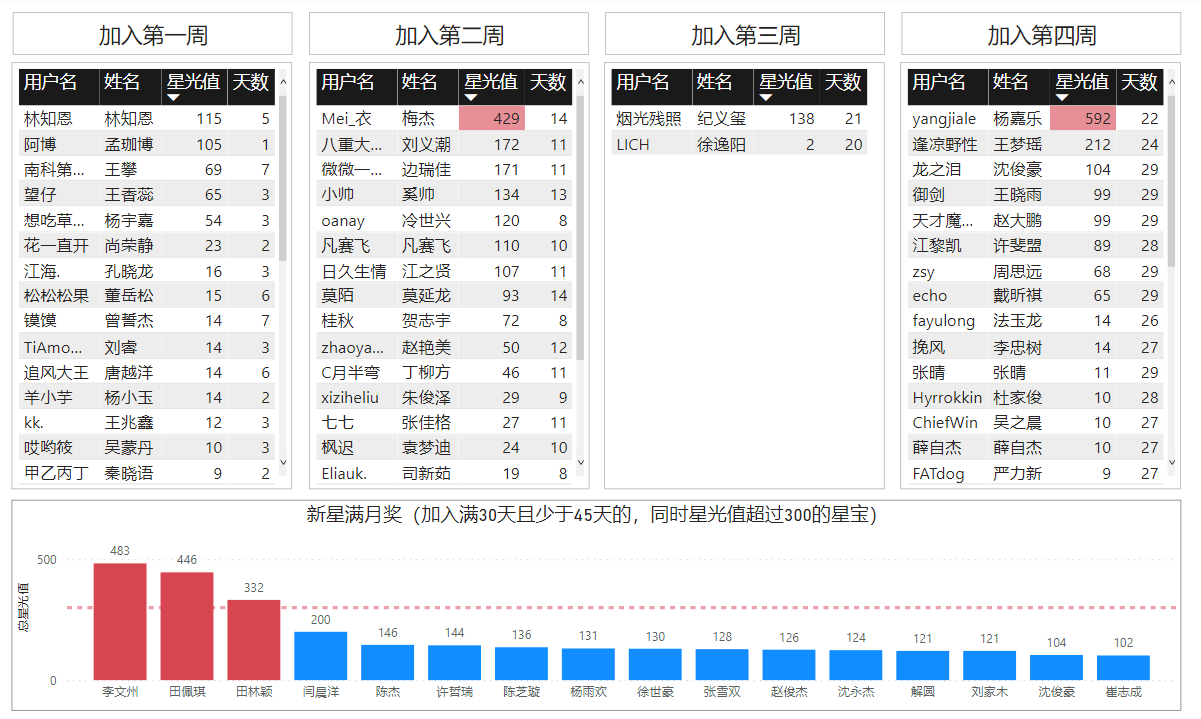This screenshot has width=1201, height=719.
Task: Click username LICH in third-week table
Action: (633, 144)
